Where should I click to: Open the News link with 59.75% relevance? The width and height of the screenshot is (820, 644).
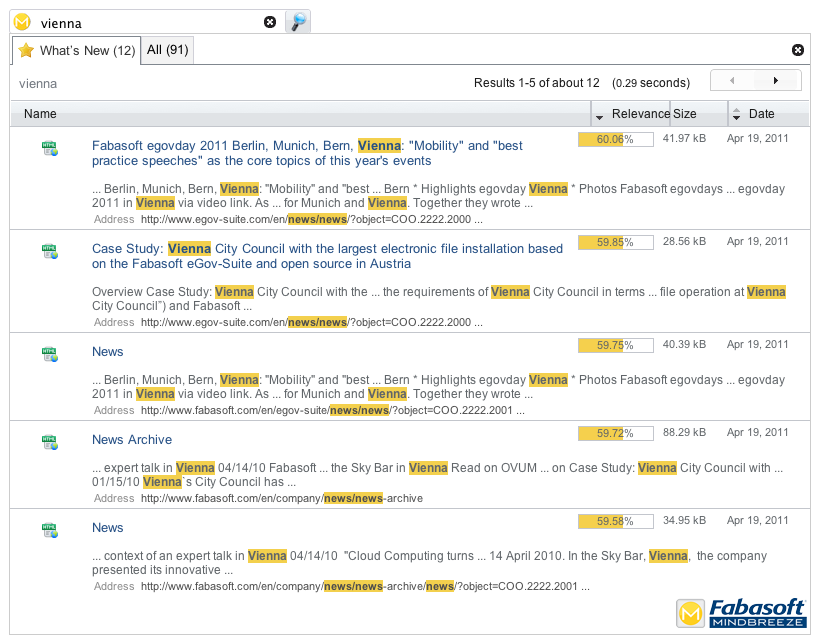108,352
